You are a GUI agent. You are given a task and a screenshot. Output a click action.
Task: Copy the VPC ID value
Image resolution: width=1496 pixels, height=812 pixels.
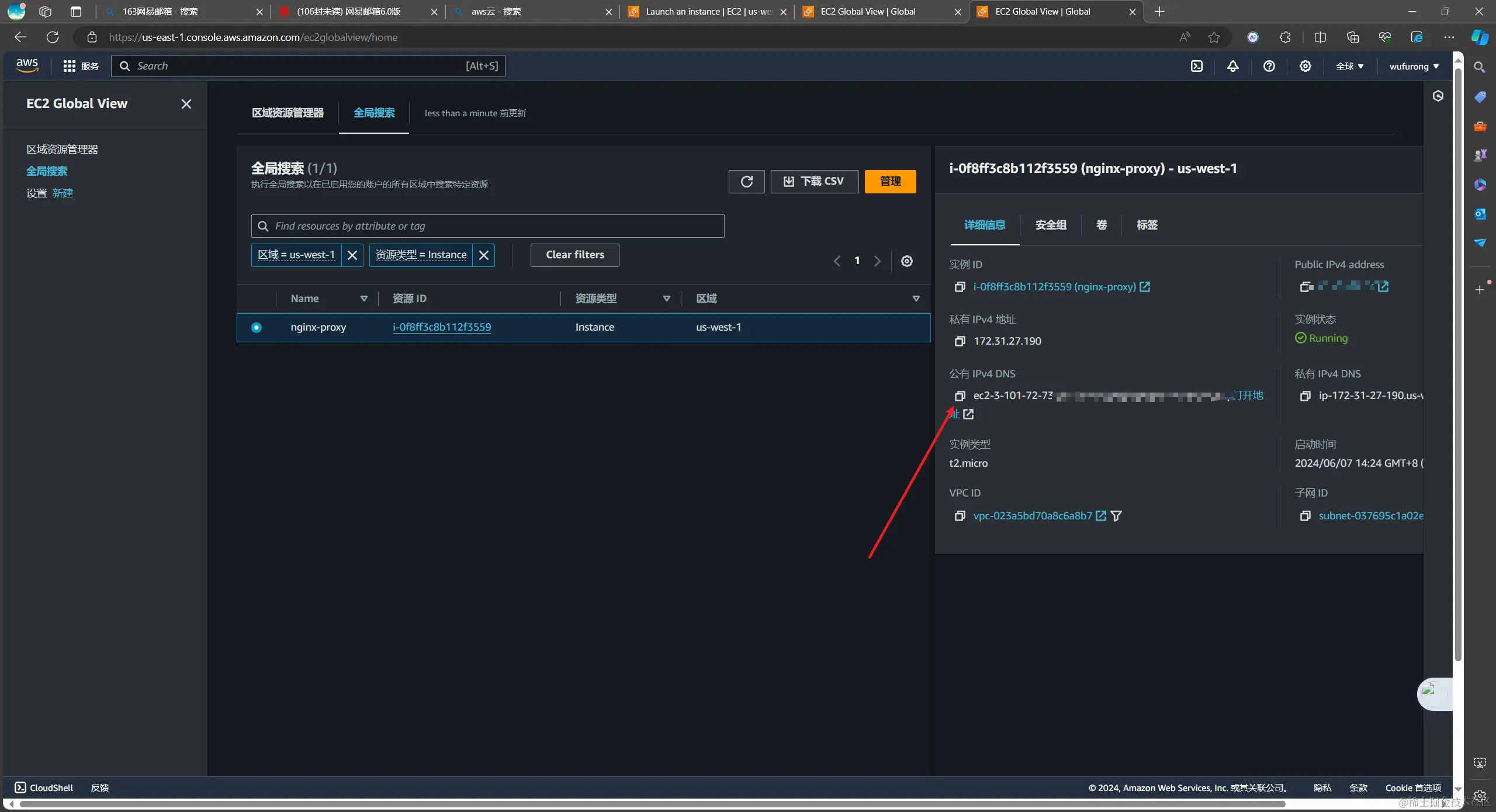(x=960, y=516)
